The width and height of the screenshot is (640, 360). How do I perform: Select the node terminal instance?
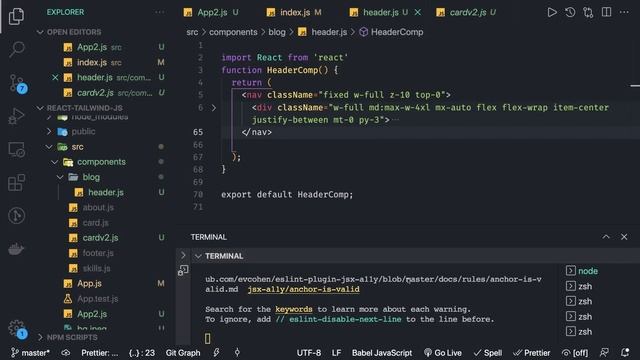click(582, 271)
